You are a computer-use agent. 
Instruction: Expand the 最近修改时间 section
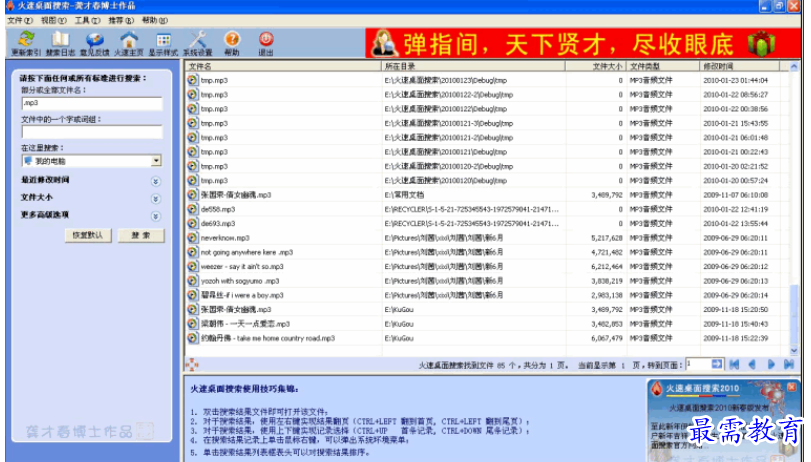[156, 182]
